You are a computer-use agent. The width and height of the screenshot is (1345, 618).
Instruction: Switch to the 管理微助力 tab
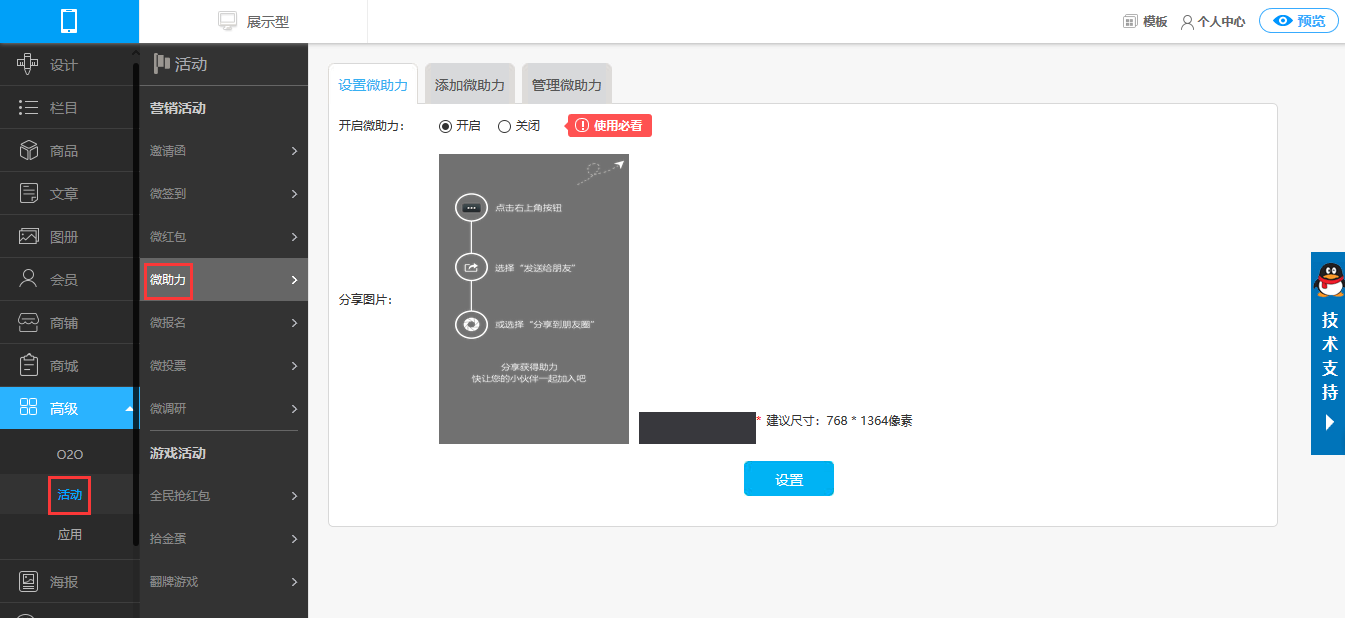tap(567, 85)
